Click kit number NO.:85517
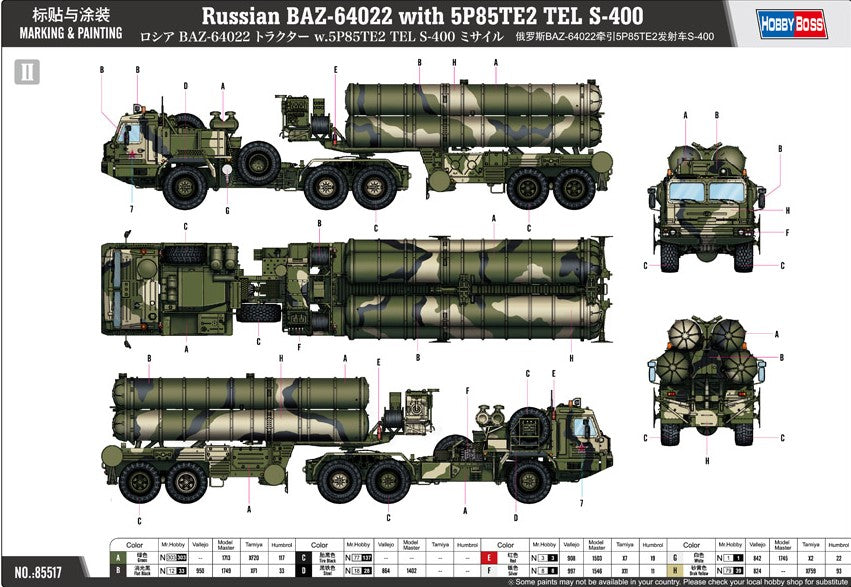The height and width of the screenshot is (587, 851). tap(38, 572)
